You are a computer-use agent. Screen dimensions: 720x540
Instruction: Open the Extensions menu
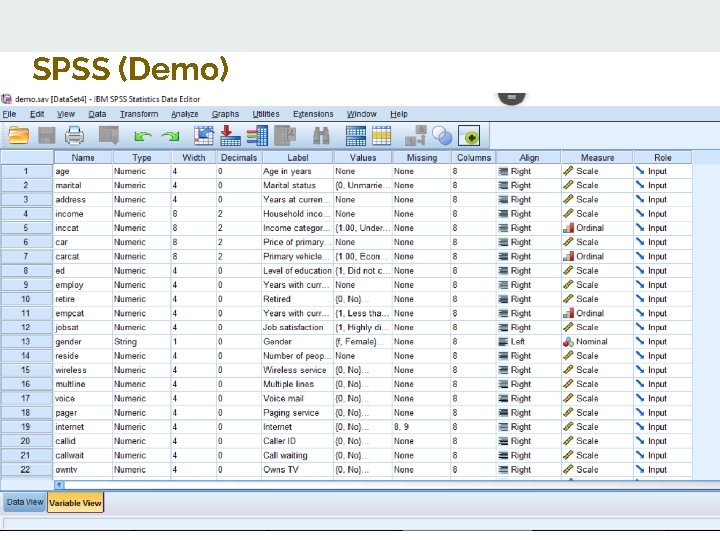[x=313, y=114]
